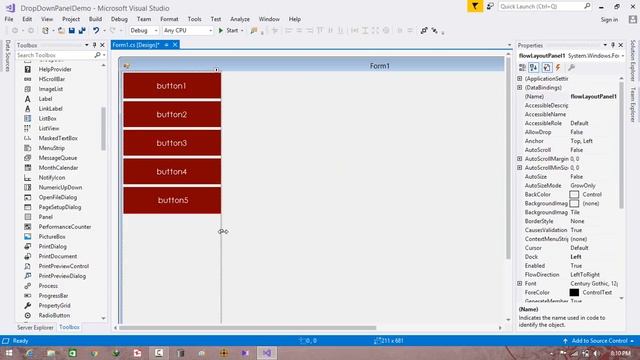Click the BackColor Control color swatch
640x360 pixels.
click(x=574, y=195)
